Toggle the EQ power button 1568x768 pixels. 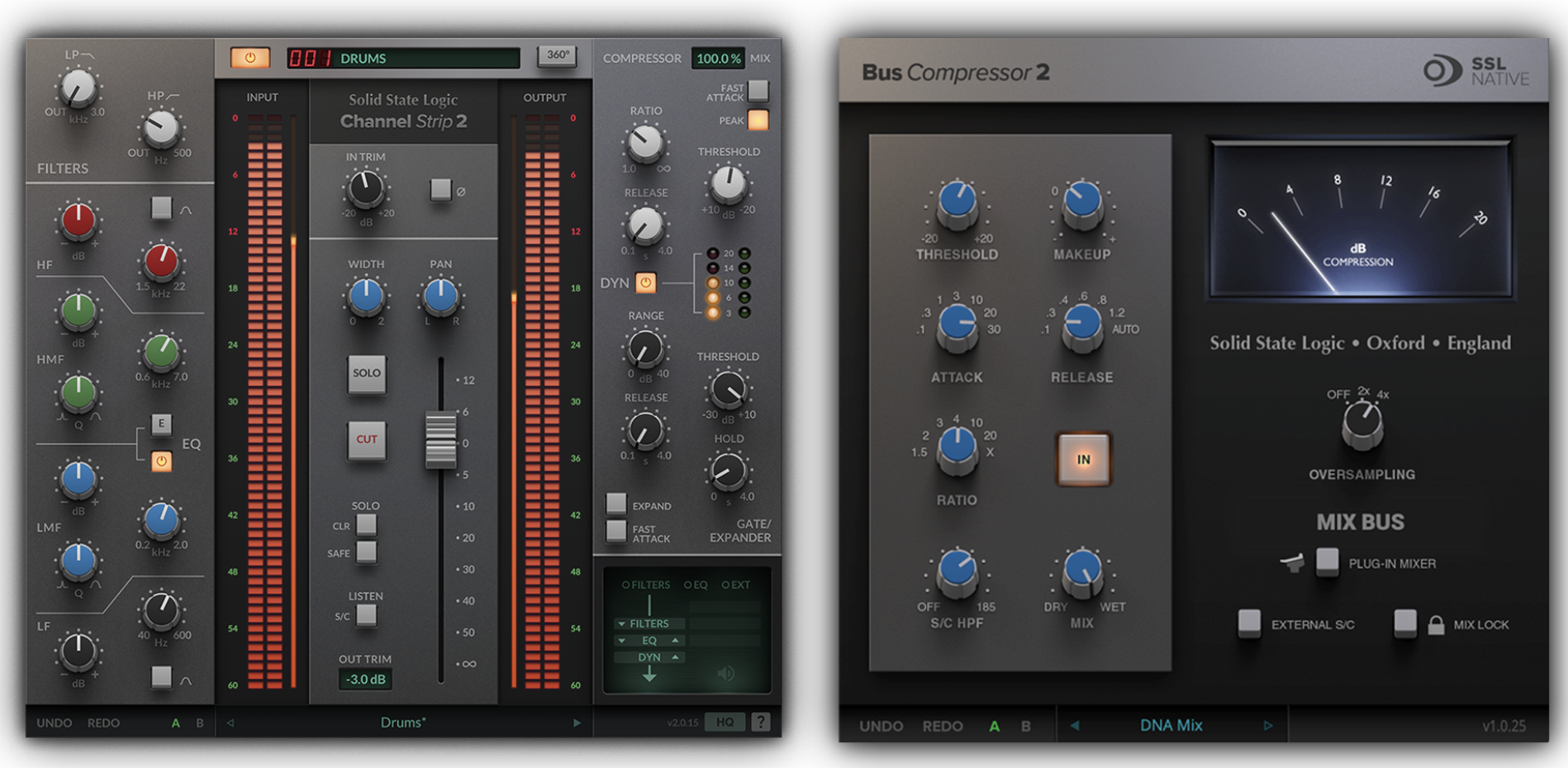(162, 461)
